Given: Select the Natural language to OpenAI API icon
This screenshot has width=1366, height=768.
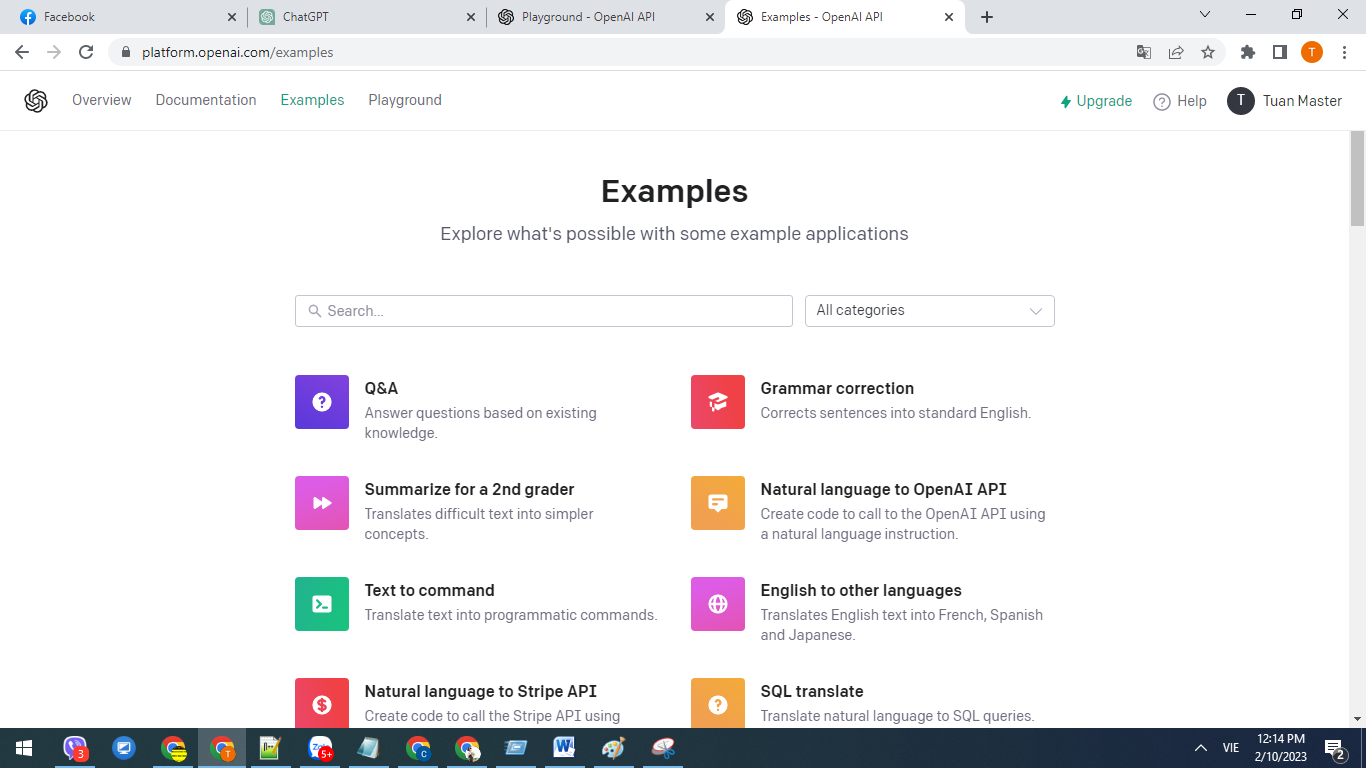Looking at the screenshot, I should pos(718,503).
